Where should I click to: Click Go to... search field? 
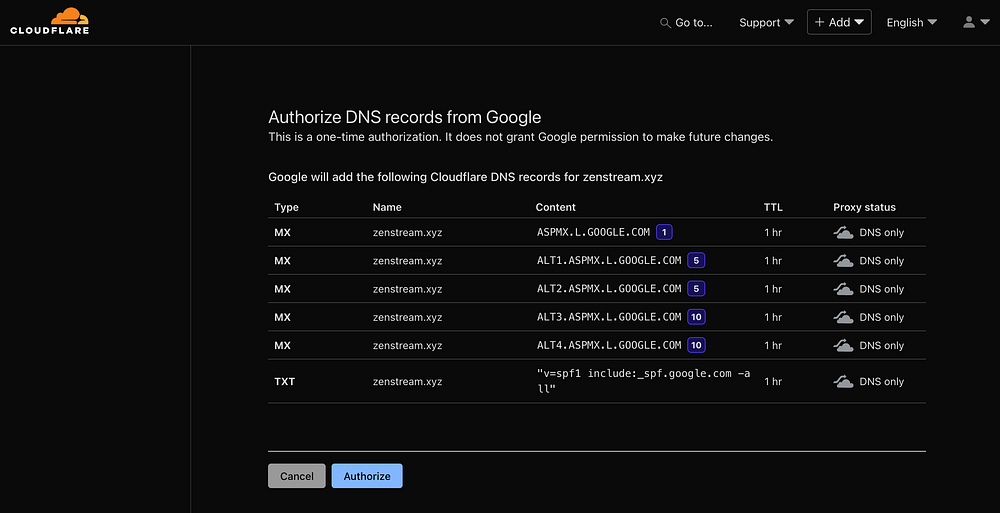pos(694,23)
